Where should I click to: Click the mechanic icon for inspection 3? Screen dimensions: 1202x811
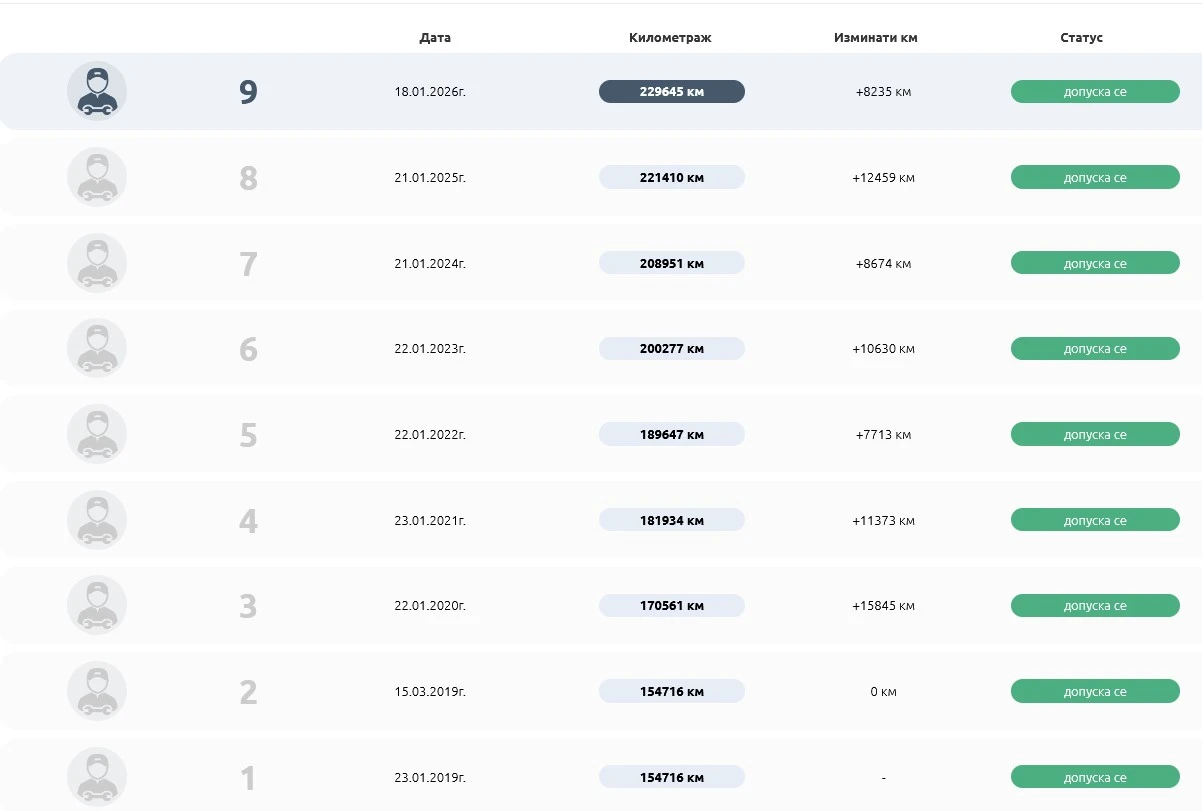click(97, 606)
